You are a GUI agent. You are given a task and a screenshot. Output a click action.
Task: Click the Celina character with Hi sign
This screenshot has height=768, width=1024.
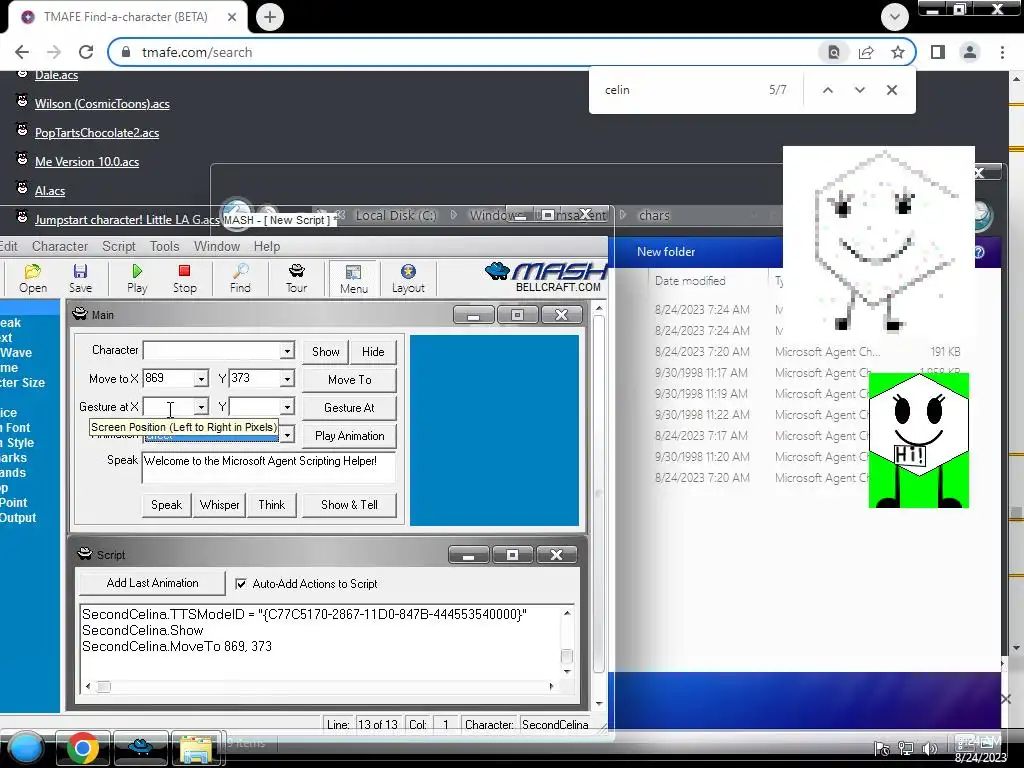pos(919,441)
